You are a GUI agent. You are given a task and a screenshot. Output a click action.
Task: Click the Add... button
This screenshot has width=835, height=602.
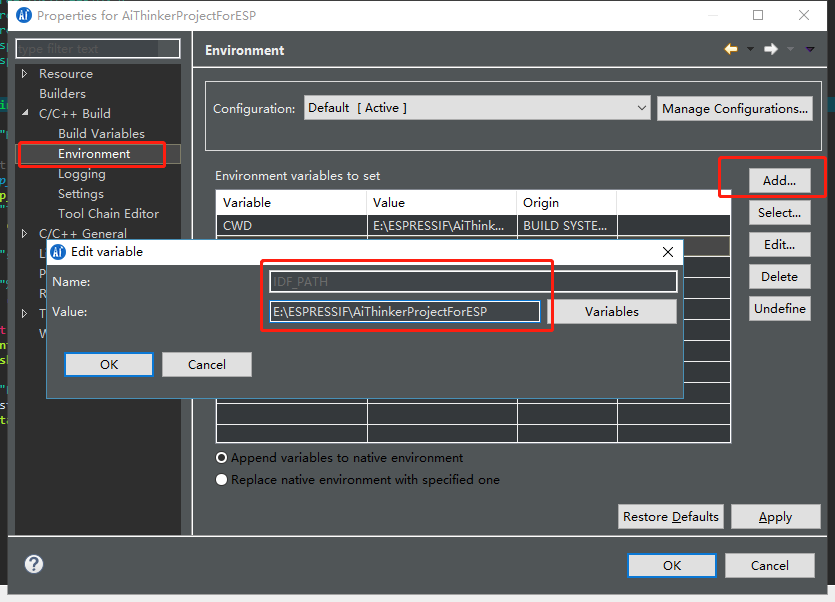coord(780,181)
